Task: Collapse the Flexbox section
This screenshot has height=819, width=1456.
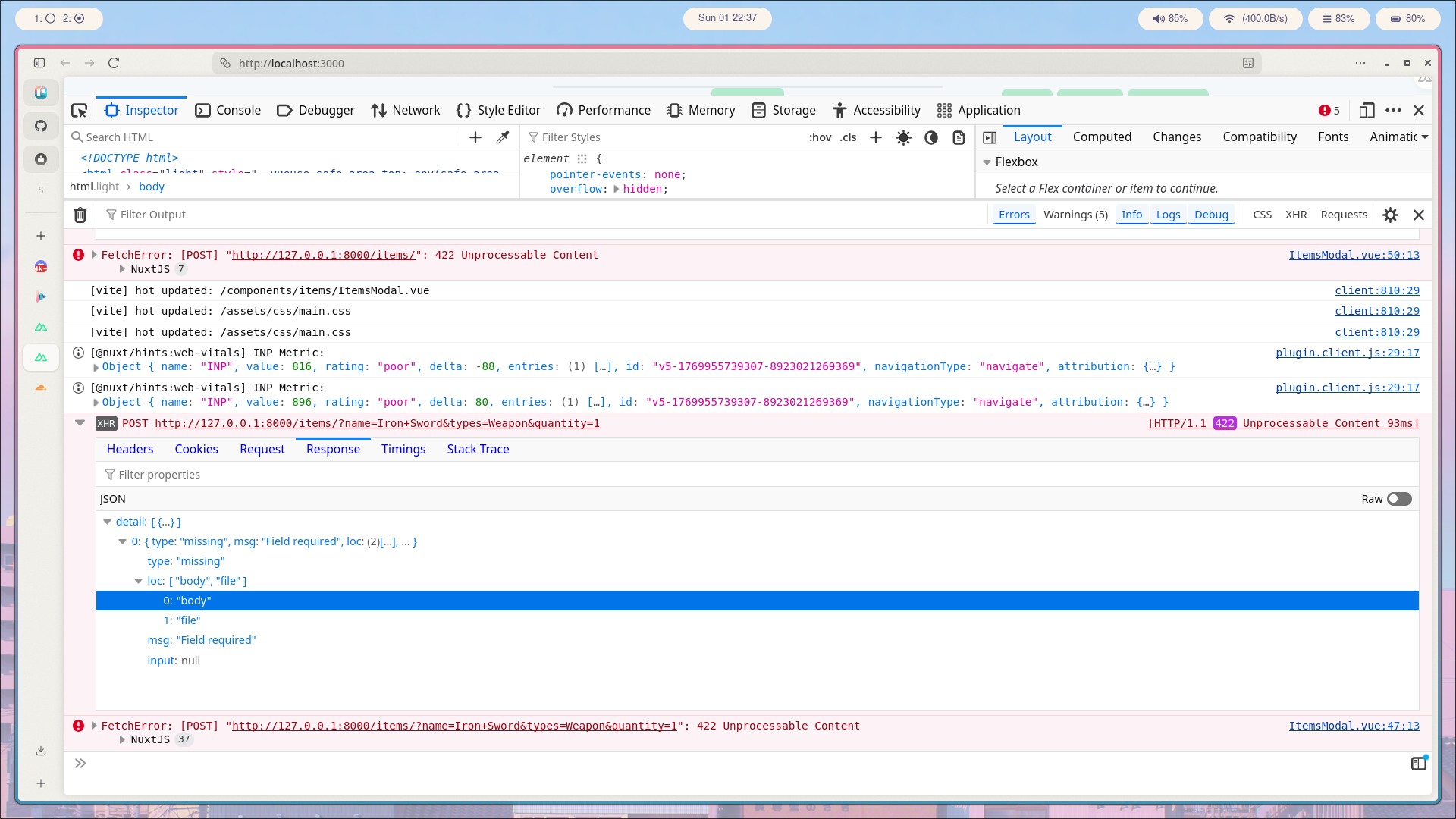Action: point(987,162)
